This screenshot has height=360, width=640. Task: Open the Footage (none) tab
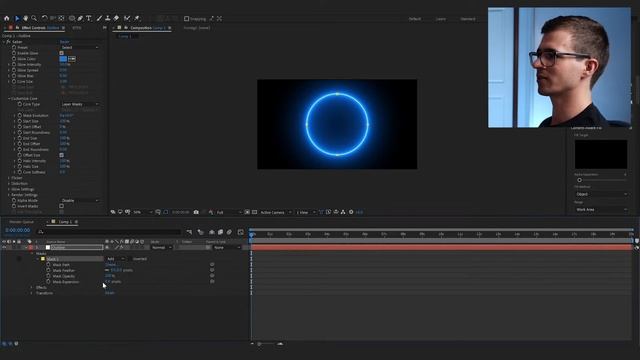(197, 28)
